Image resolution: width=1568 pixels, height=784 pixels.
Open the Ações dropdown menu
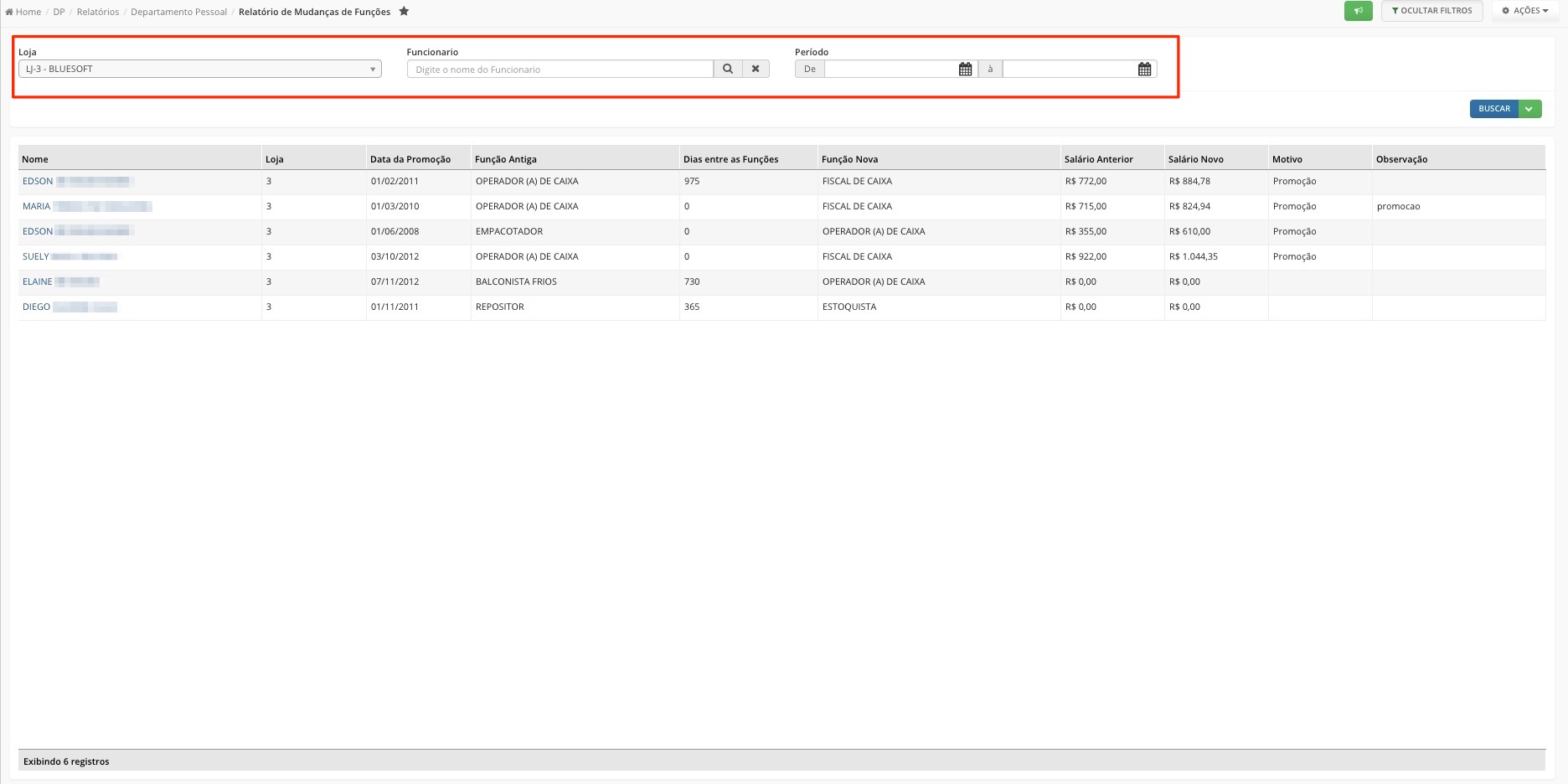(1525, 11)
